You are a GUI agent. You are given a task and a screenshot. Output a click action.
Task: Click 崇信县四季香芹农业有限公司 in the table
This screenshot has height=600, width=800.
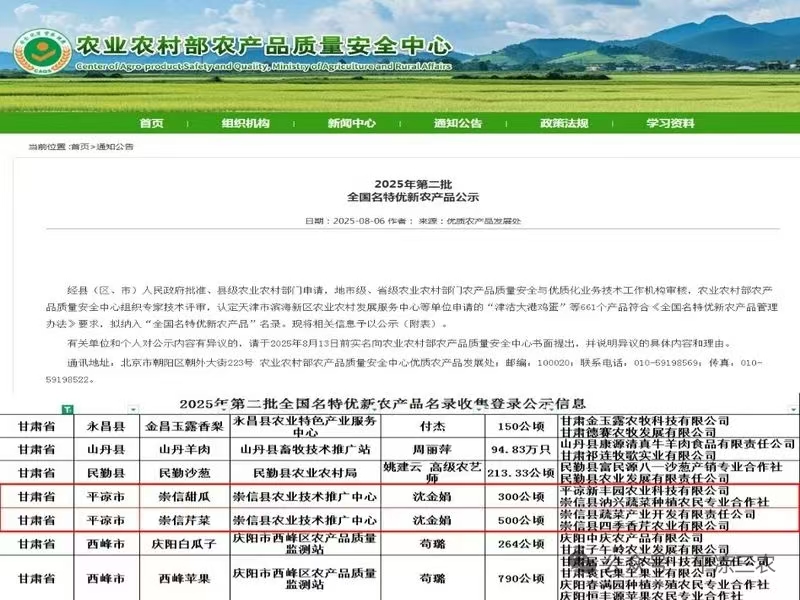coord(645,526)
